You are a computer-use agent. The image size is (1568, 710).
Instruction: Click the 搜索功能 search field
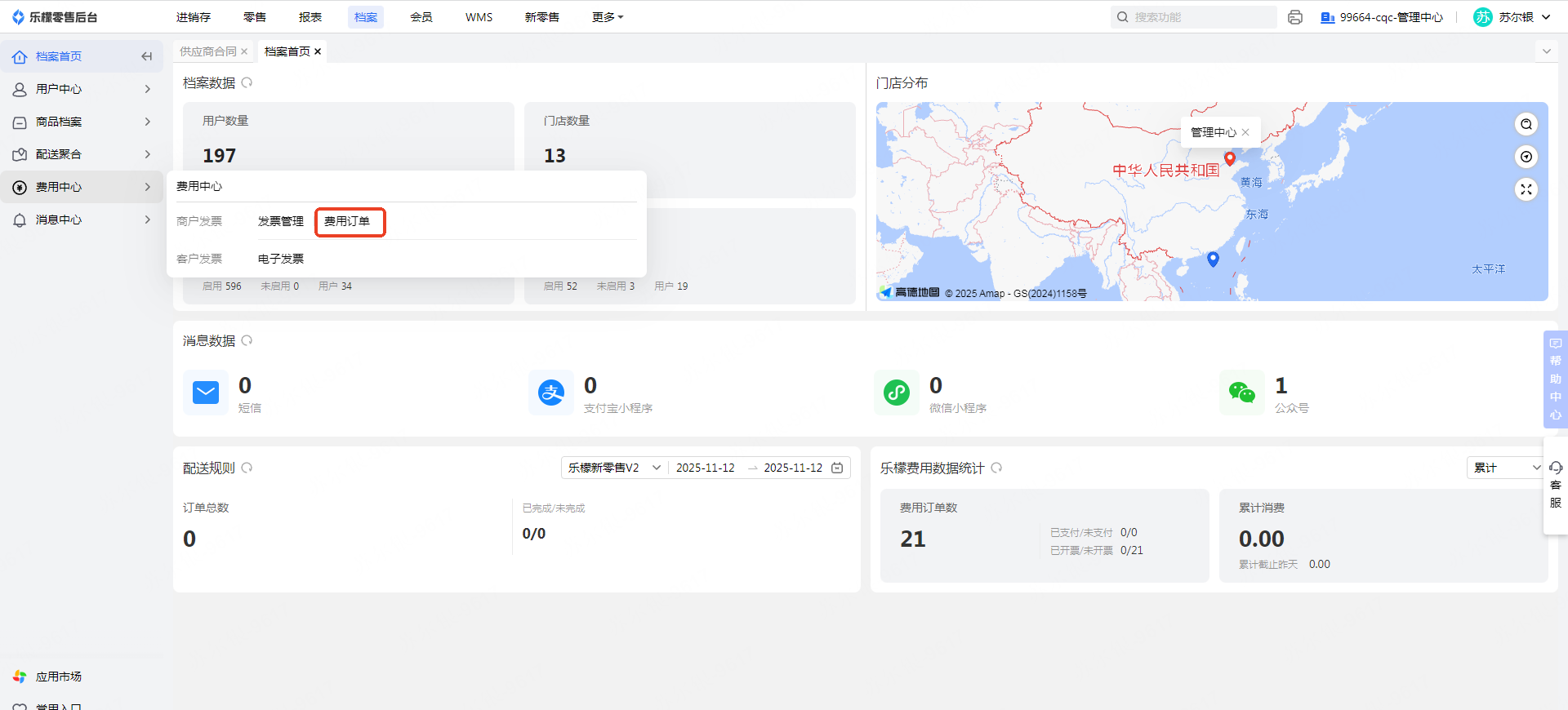[x=1200, y=17]
